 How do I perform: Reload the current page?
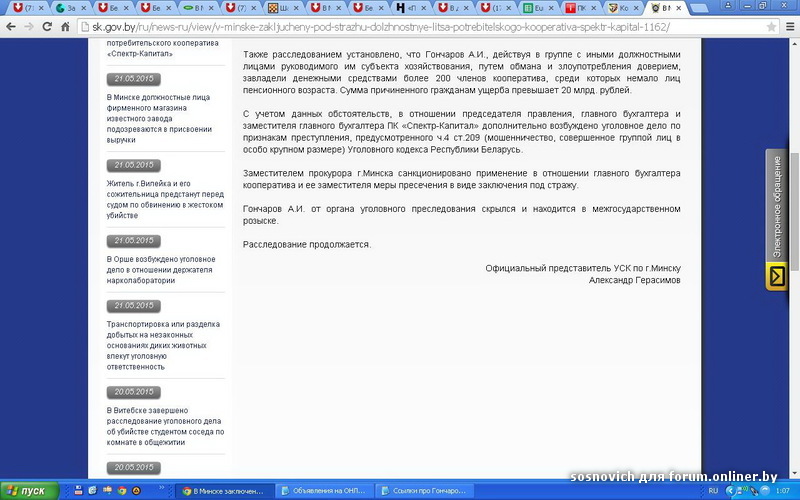pyautogui.click(x=47, y=27)
